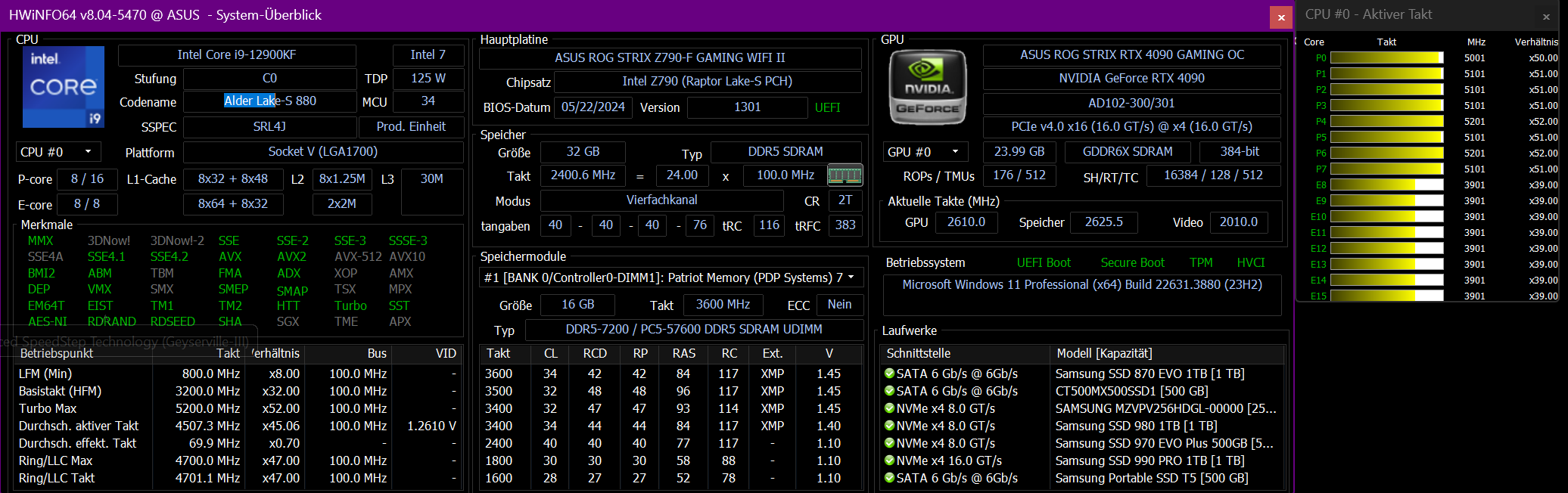Click the 3600 XMP memory timing row
This screenshot has width=1568, height=493.
(671, 374)
